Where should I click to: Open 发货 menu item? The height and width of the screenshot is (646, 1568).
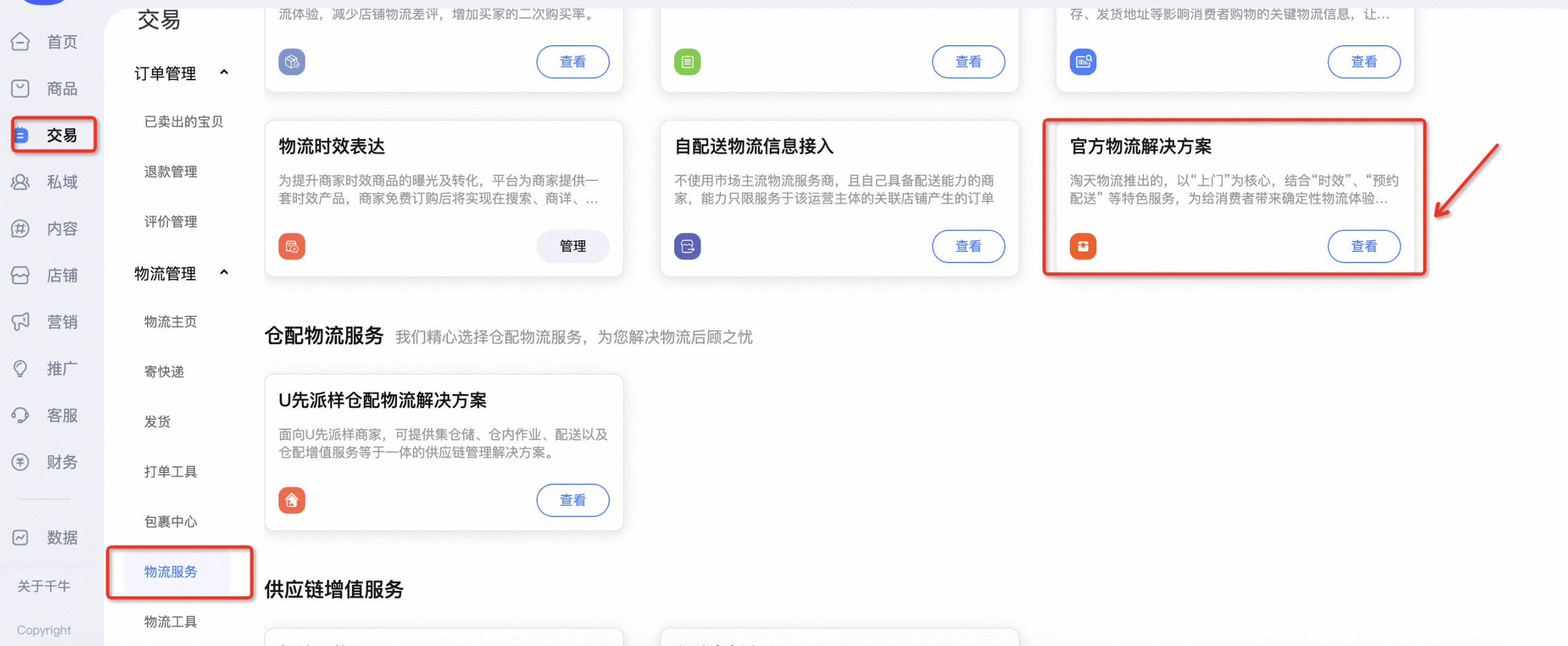pyautogui.click(x=157, y=422)
